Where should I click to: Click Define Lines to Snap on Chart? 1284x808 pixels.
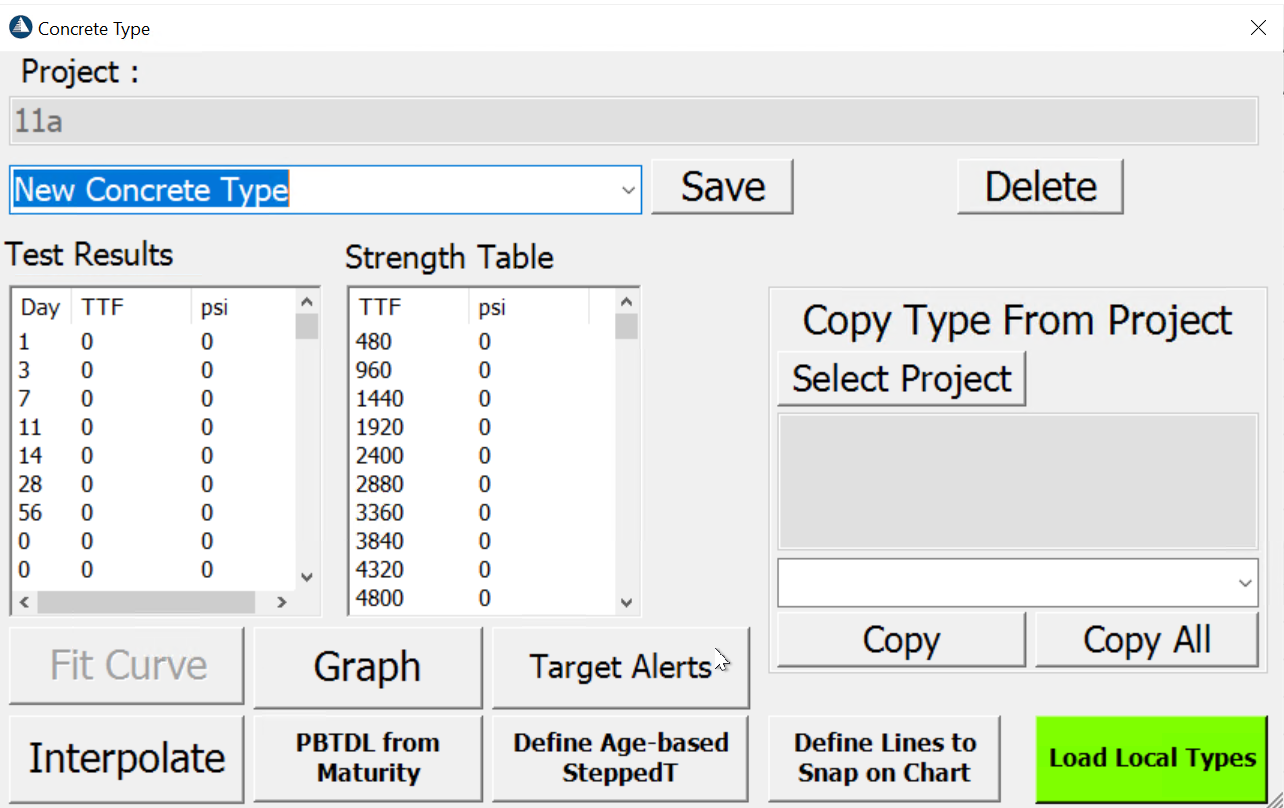(x=884, y=758)
